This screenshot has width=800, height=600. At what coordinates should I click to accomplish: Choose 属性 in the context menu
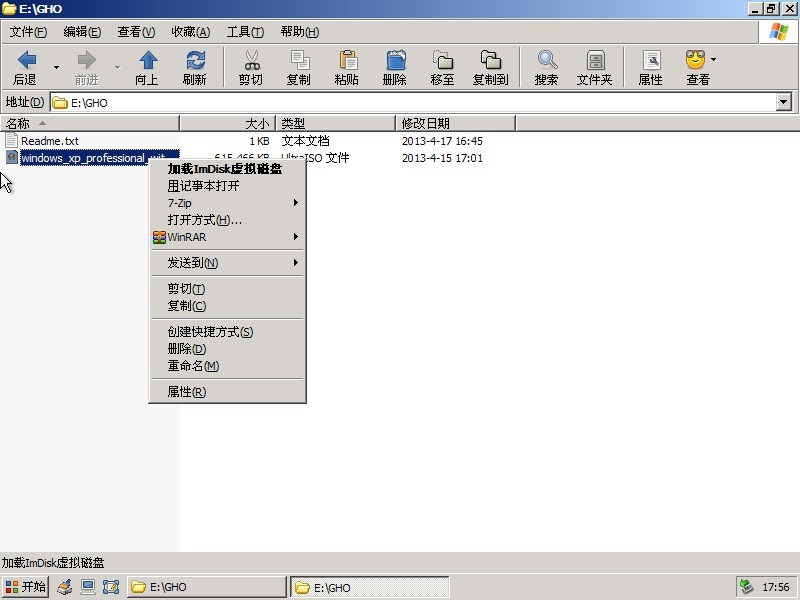pos(228,392)
